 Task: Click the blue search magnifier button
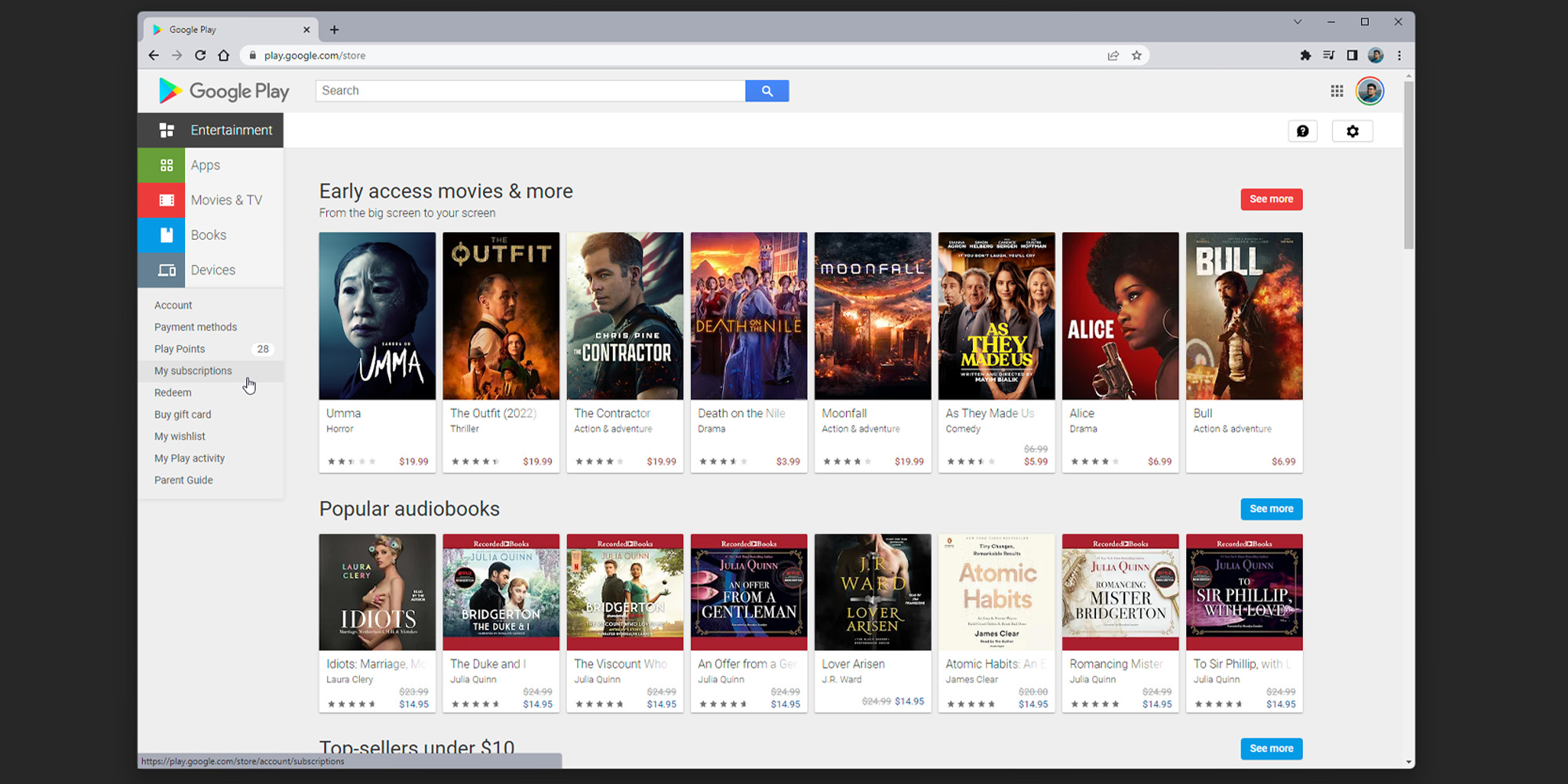tap(767, 91)
